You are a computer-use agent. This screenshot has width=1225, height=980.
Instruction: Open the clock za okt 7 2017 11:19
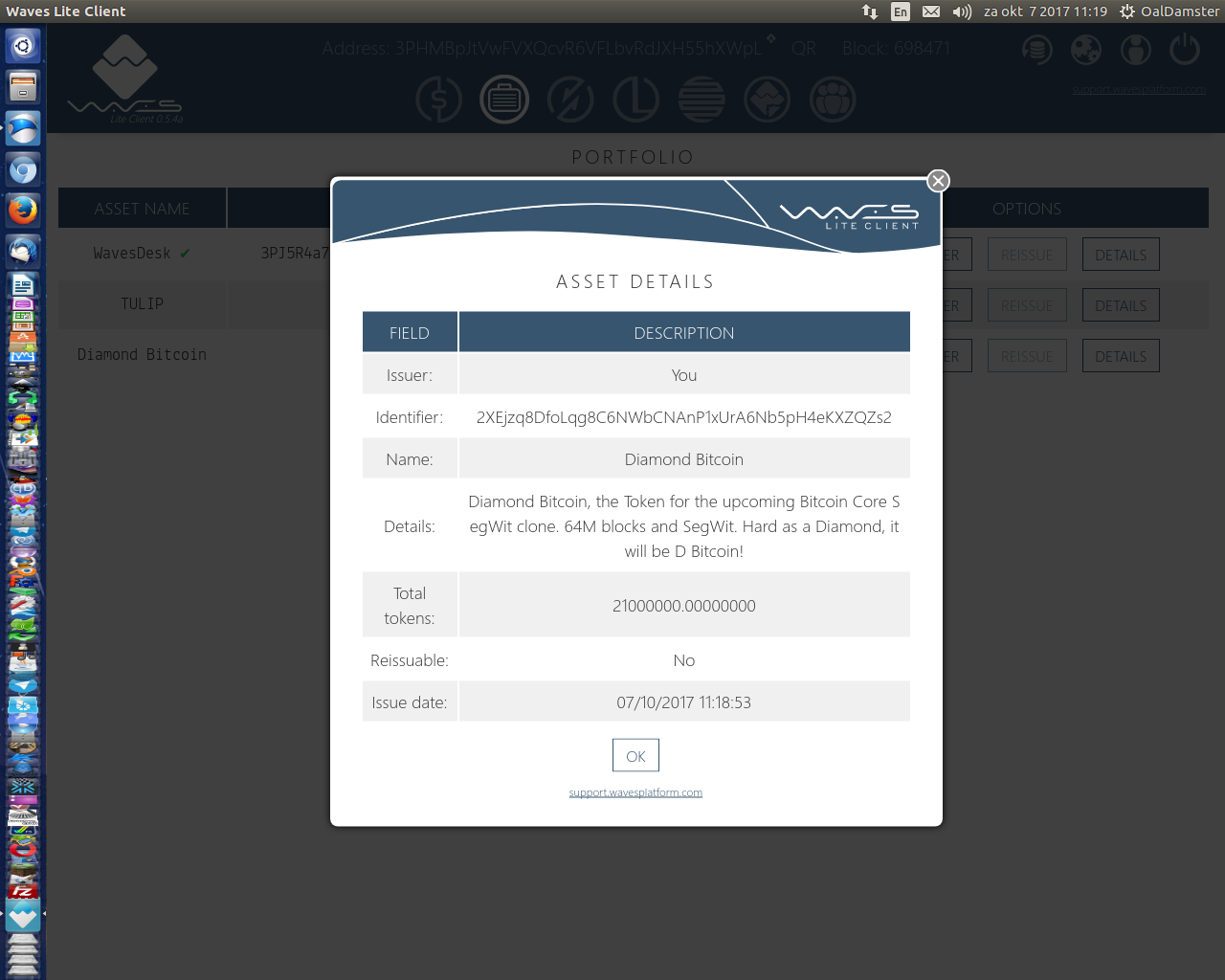1045,11
